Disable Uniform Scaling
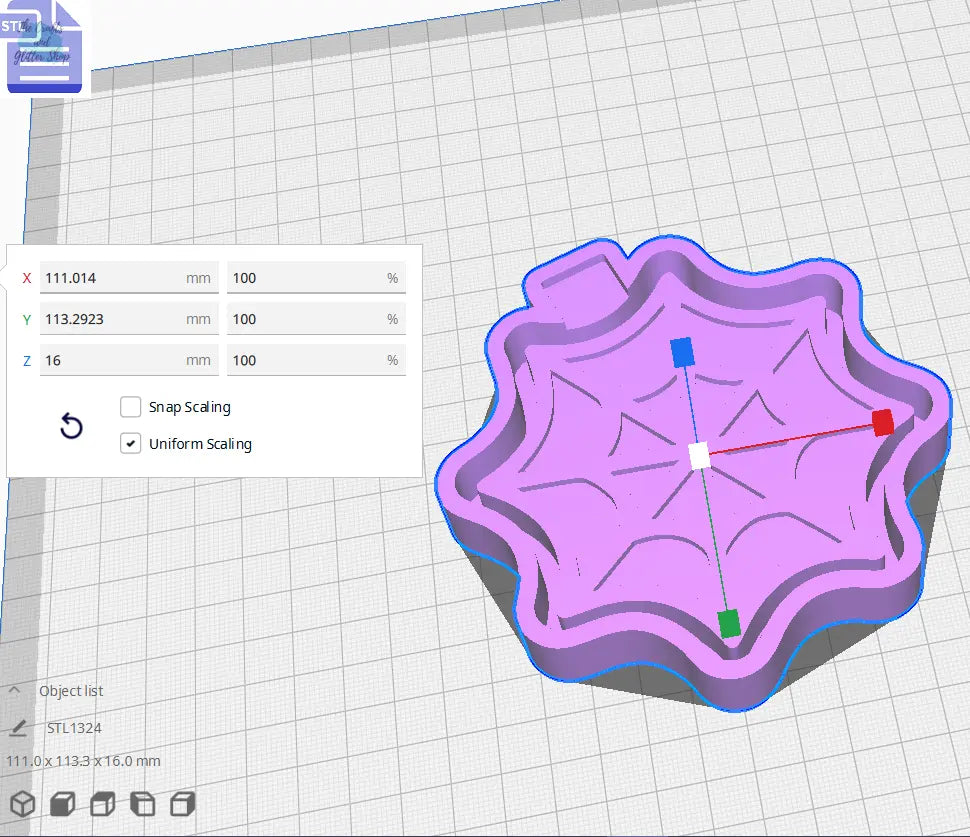Viewport: 970px width, 837px height. point(130,443)
